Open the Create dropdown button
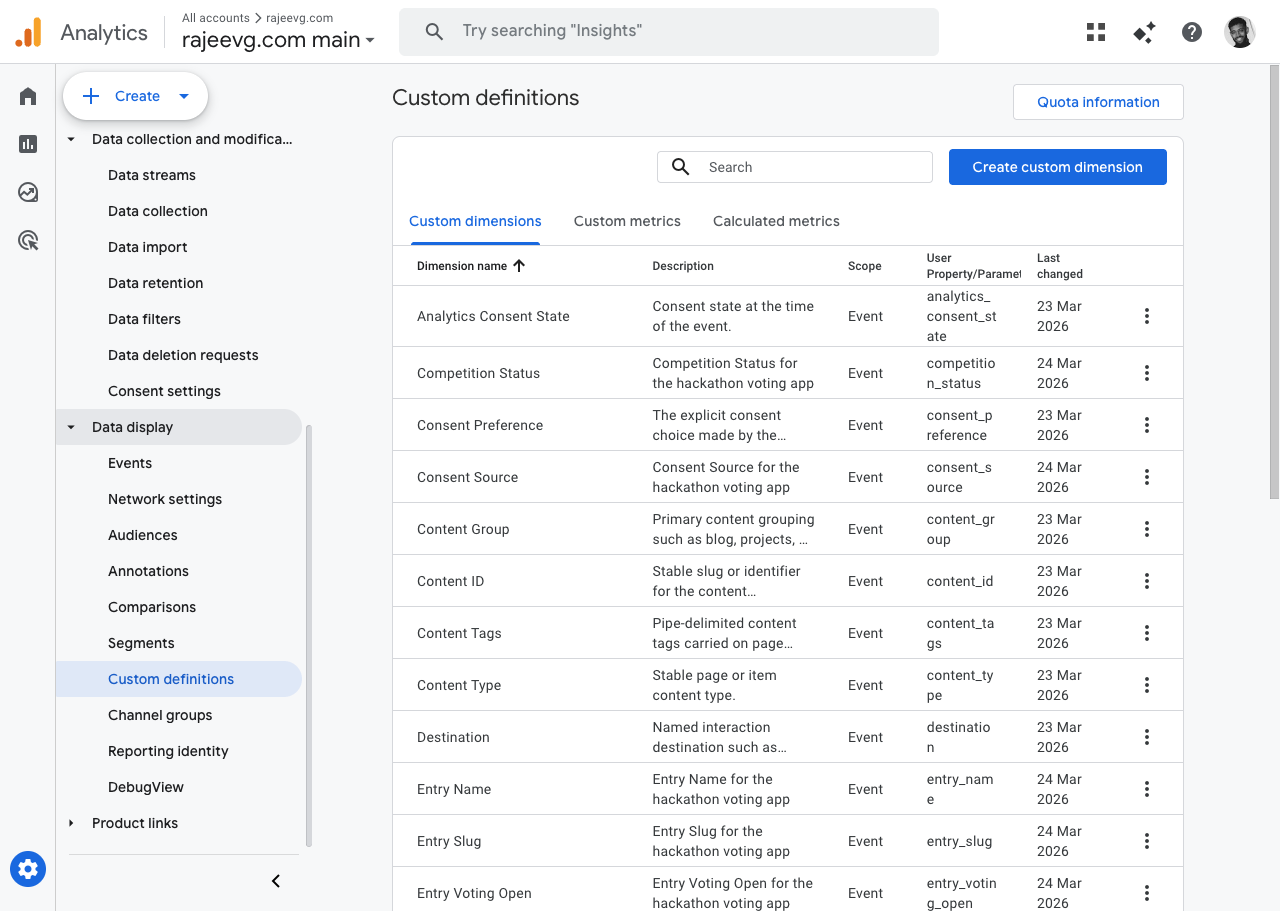 (x=135, y=96)
